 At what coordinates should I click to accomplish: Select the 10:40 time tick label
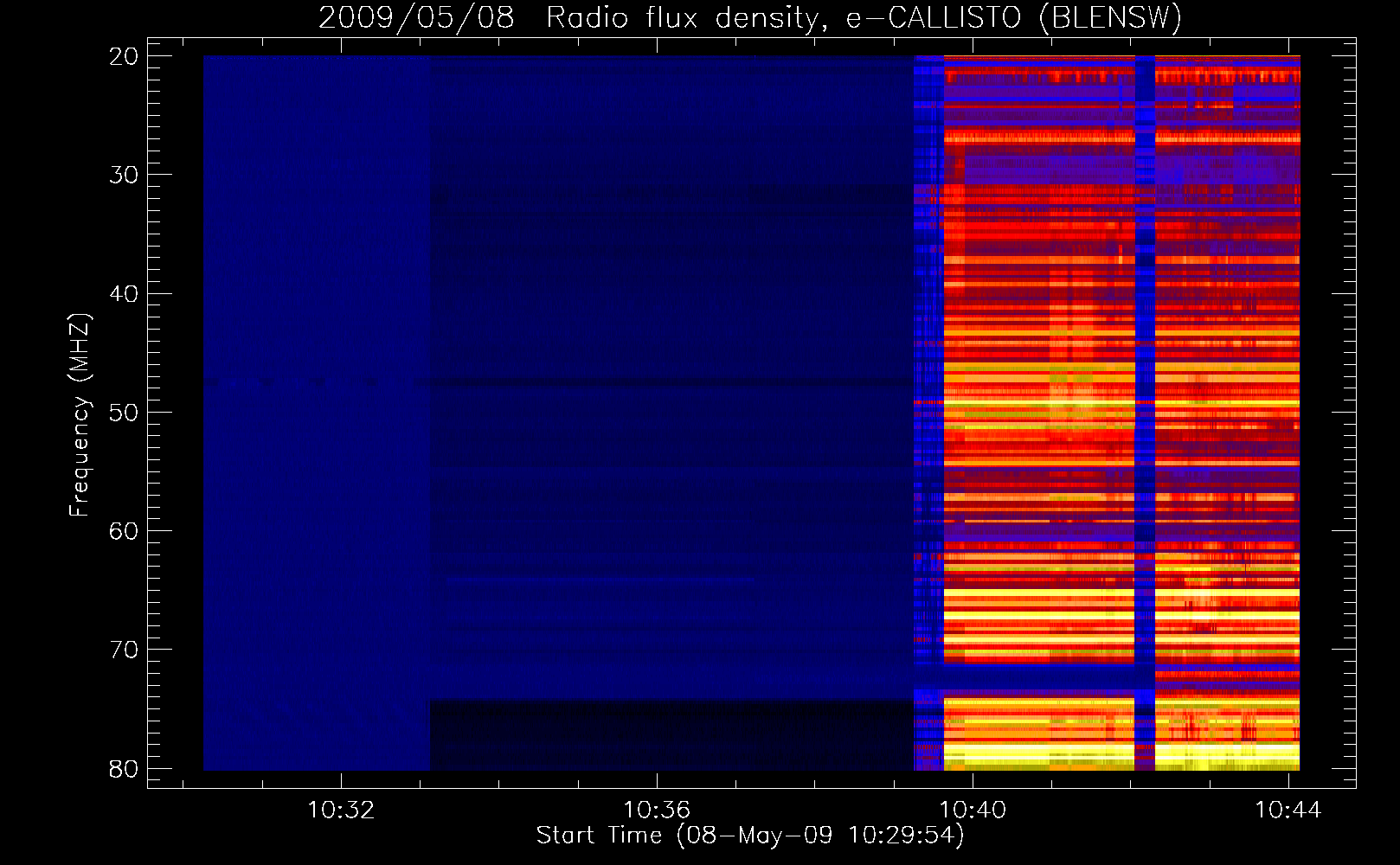click(x=973, y=811)
